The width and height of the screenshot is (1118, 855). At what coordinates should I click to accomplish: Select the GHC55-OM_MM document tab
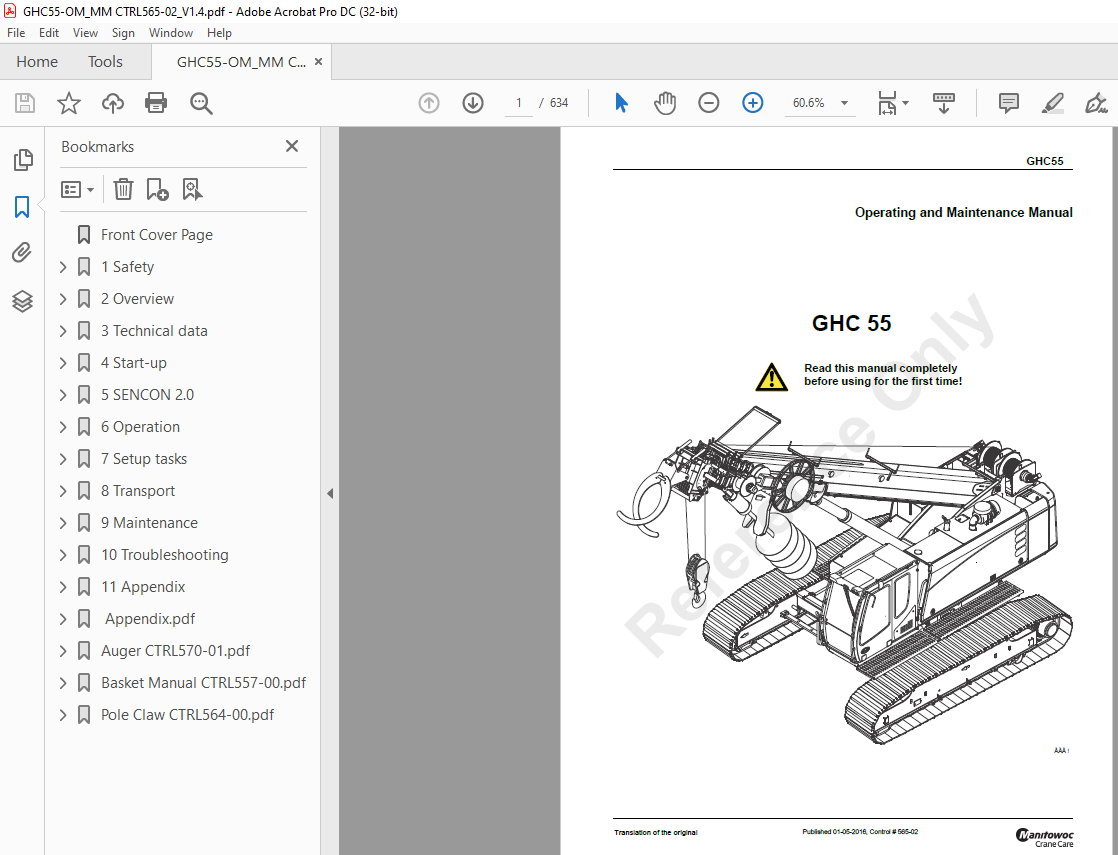(x=241, y=62)
